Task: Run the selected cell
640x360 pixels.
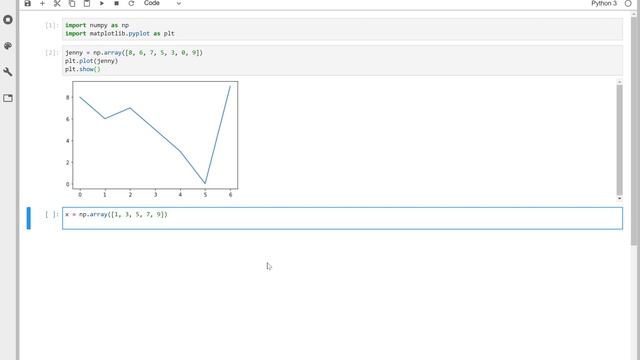Action: pos(102,3)
